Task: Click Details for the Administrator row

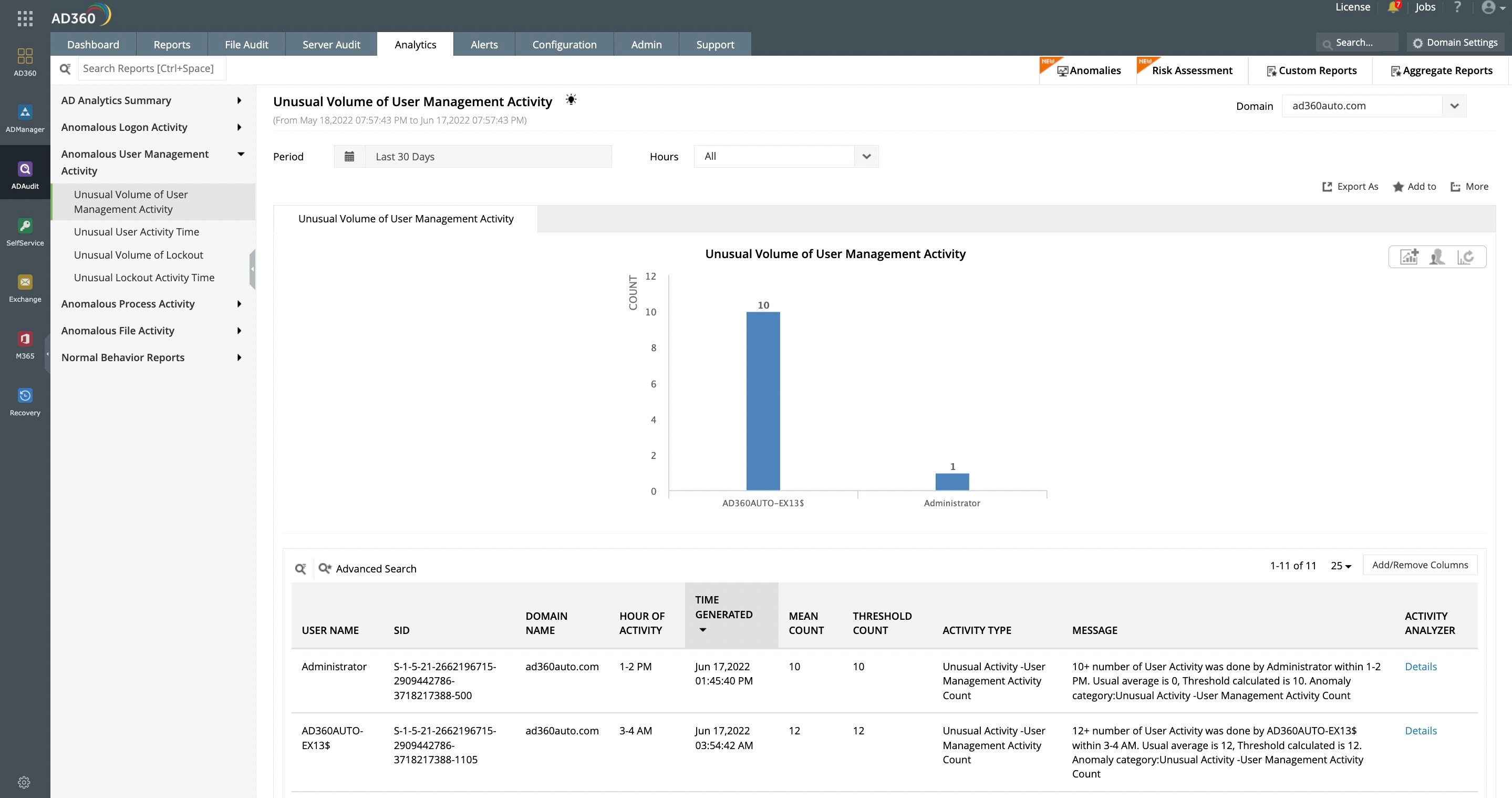Action: click(x=1421, y=667)
